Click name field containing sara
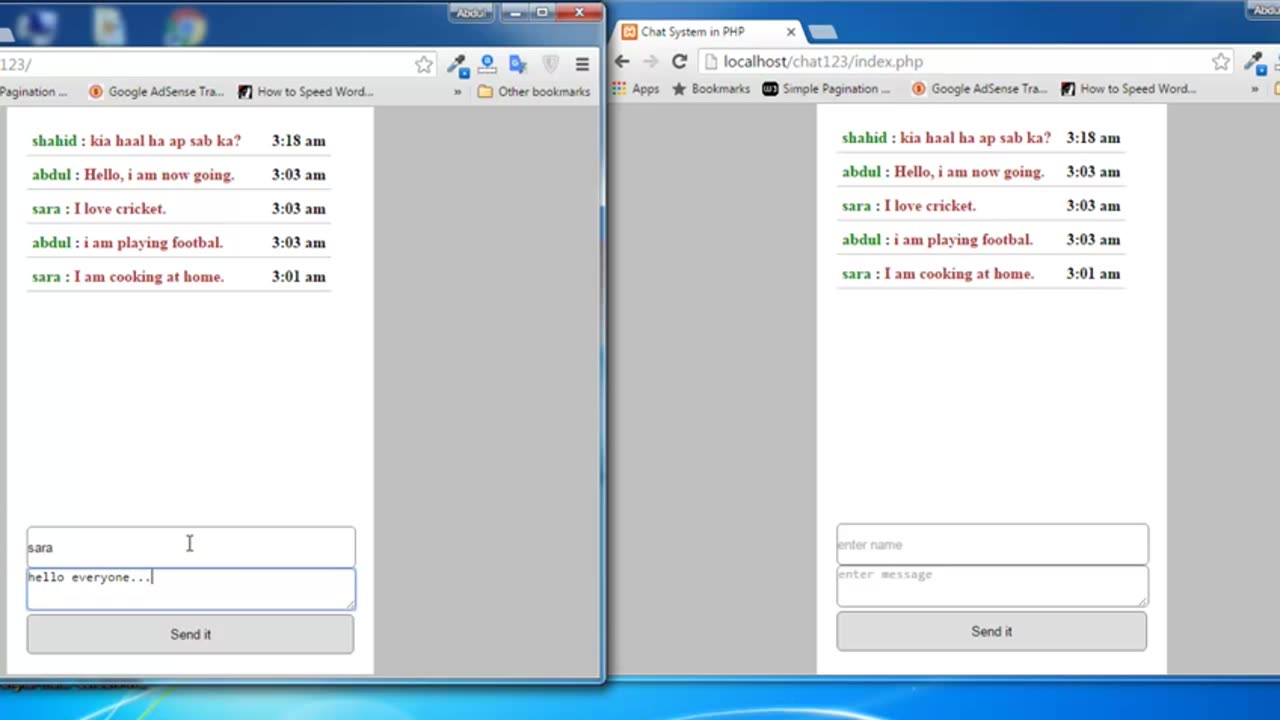The width and height of the screenshot is (1280, 720). point(191,547)
